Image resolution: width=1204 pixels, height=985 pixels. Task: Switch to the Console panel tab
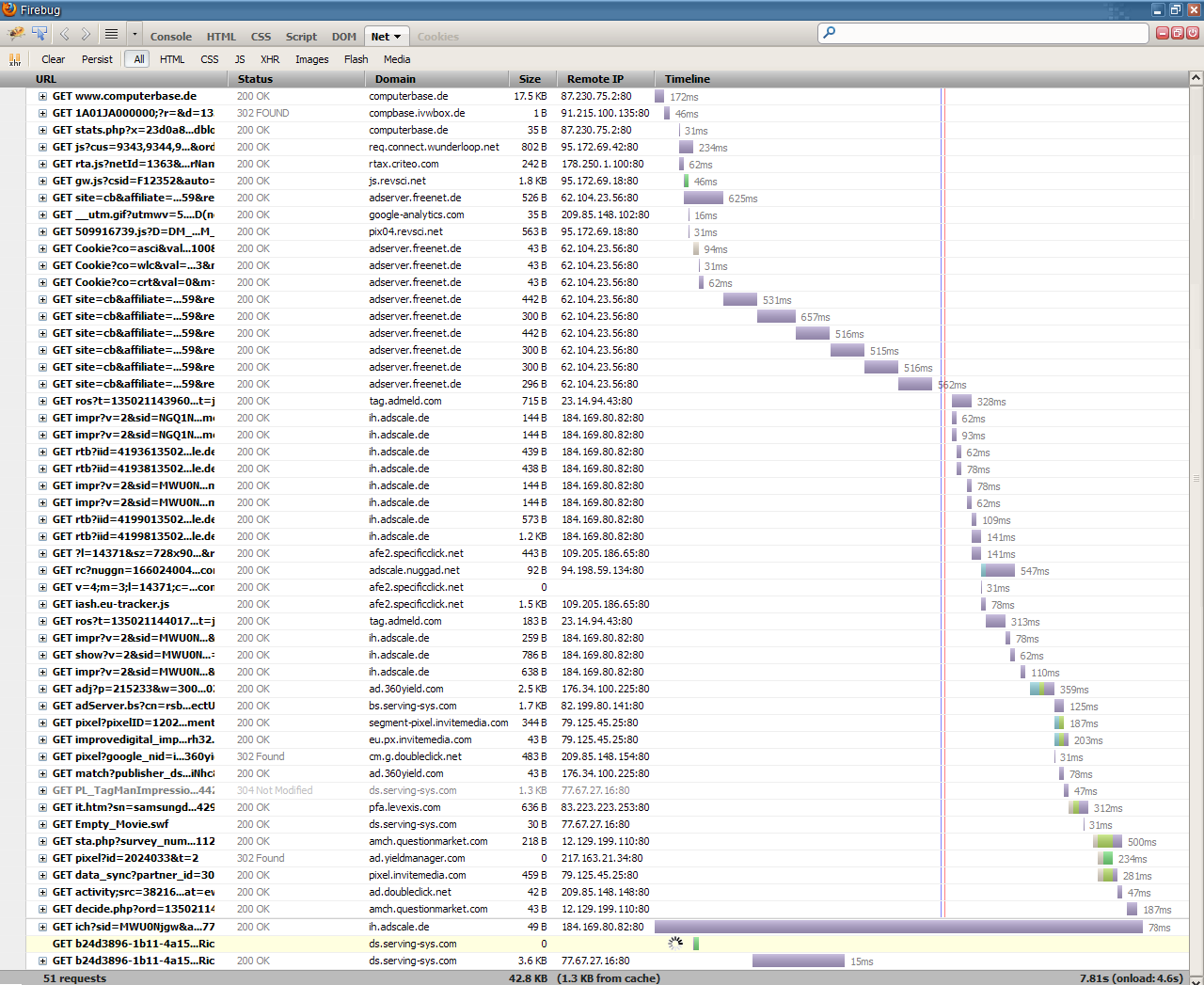171,37
